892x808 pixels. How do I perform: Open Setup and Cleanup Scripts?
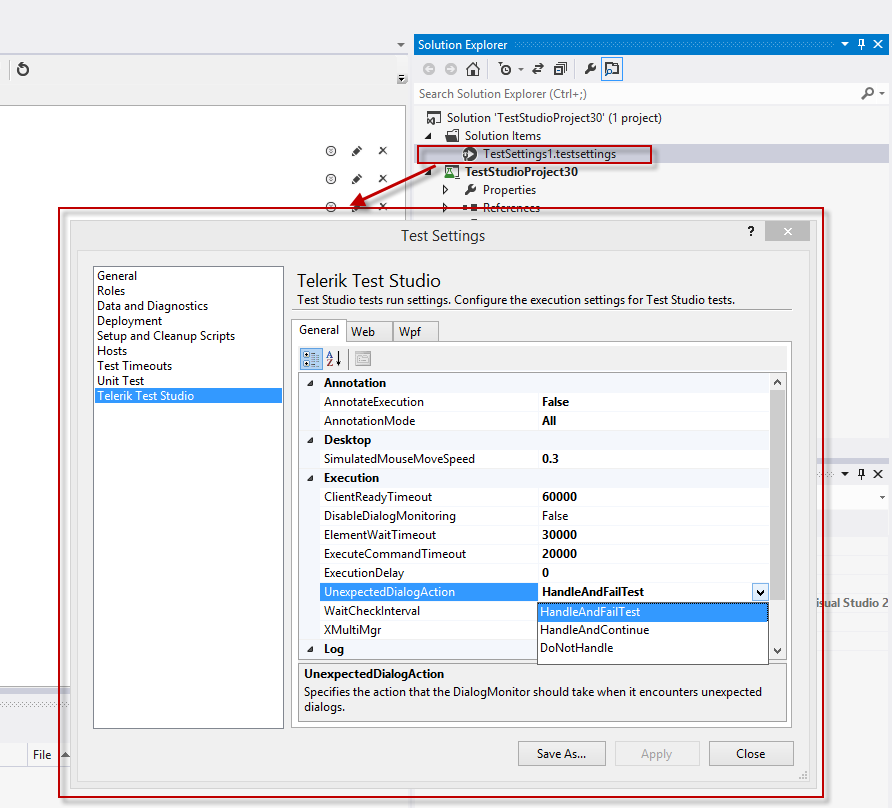point(166,336)
